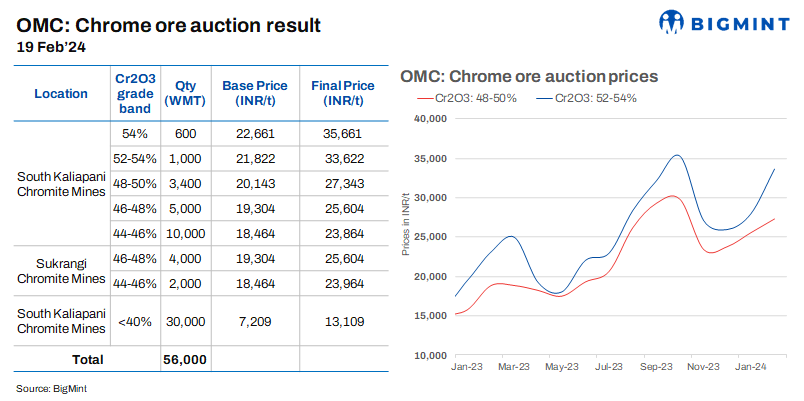Click the BIGMINT brand name text
The height and width of the screenshot is (401, 804).
coord(736,21)
